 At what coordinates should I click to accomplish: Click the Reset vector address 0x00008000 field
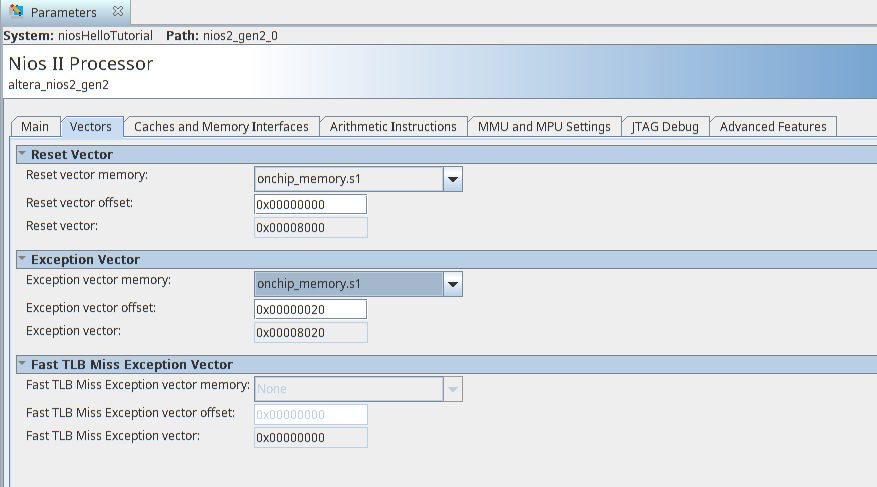(310, 227)
